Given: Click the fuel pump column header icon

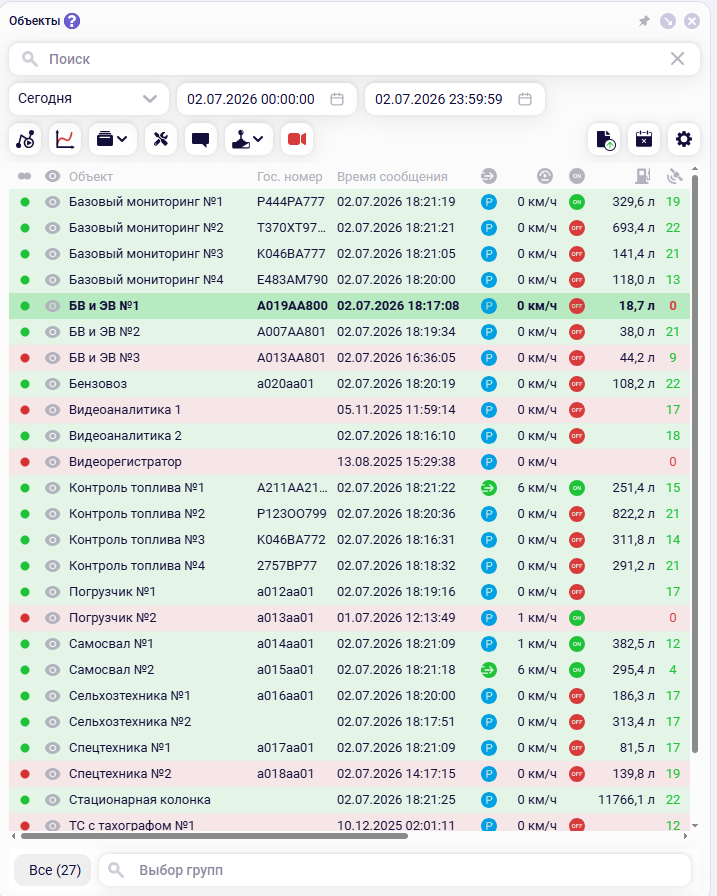Looking at the screenshot, I should [x=643, y=177].
